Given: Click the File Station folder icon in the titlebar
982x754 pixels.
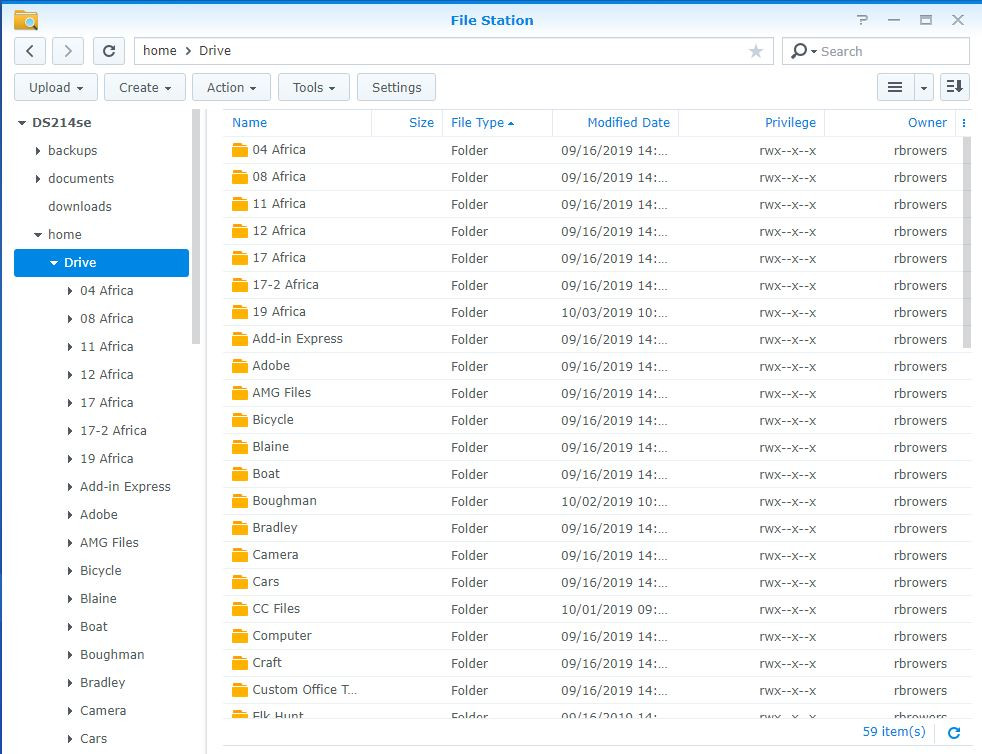Looking at the screenshot, I should coord(27,19).
